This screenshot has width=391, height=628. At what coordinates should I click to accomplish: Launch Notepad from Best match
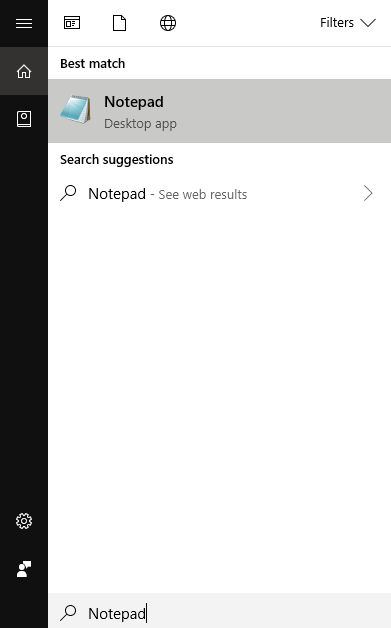(x=220, y=111)
